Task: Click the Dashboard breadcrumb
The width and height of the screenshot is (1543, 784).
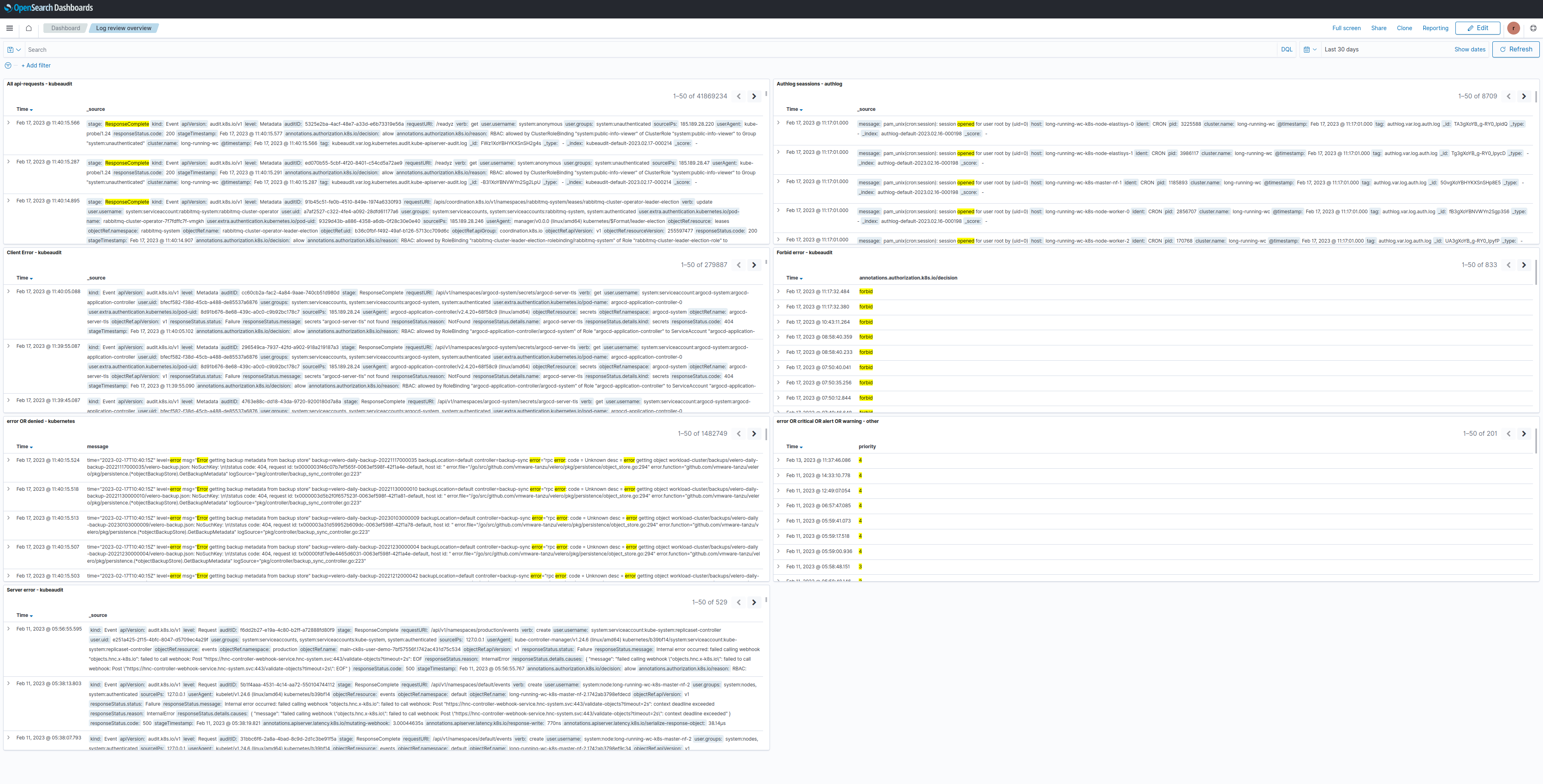Action: (x=65, y=28)
